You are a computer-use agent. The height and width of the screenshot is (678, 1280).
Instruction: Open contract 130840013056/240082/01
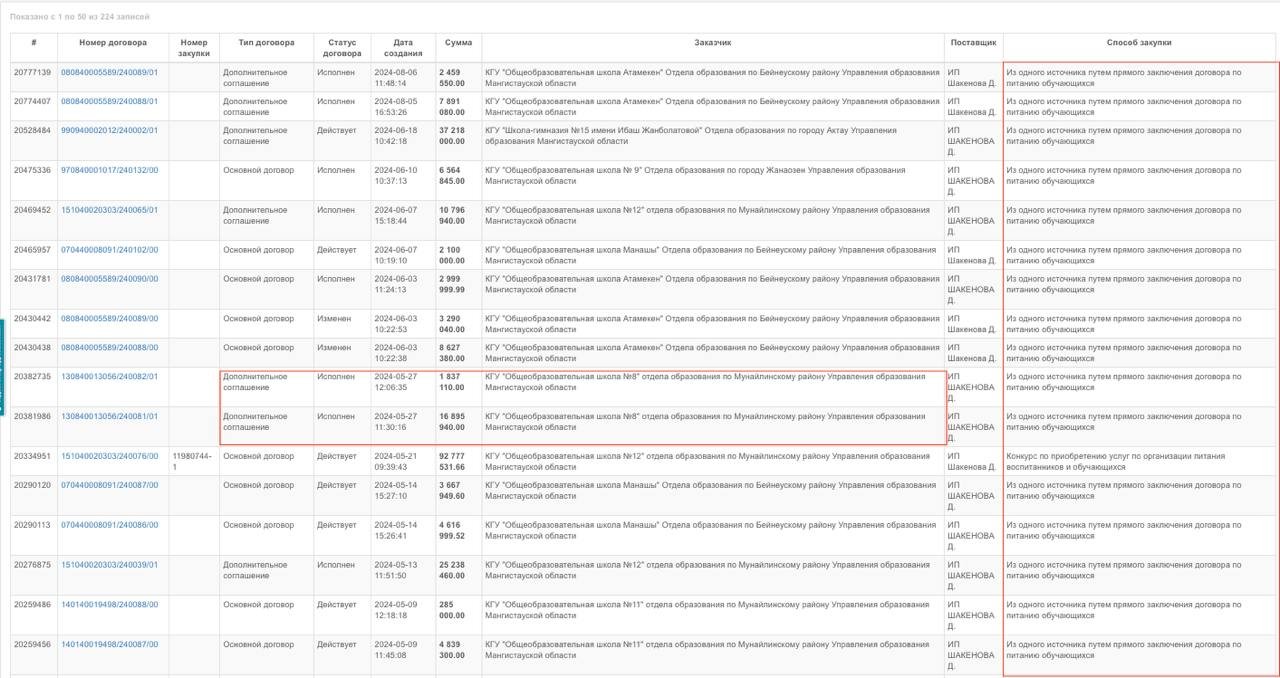pos(109,376)
